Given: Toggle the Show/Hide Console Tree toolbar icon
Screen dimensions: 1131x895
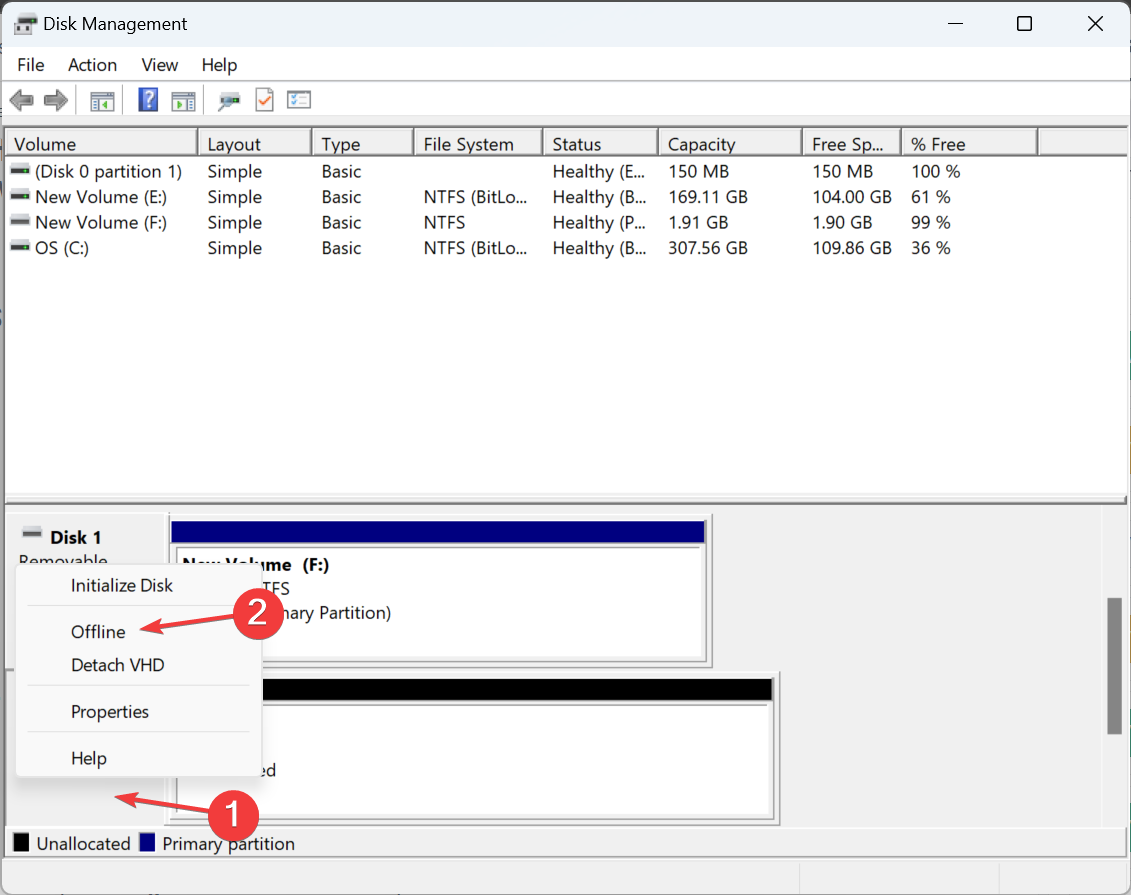Looking at the screenshot, I should pos(101,99).
